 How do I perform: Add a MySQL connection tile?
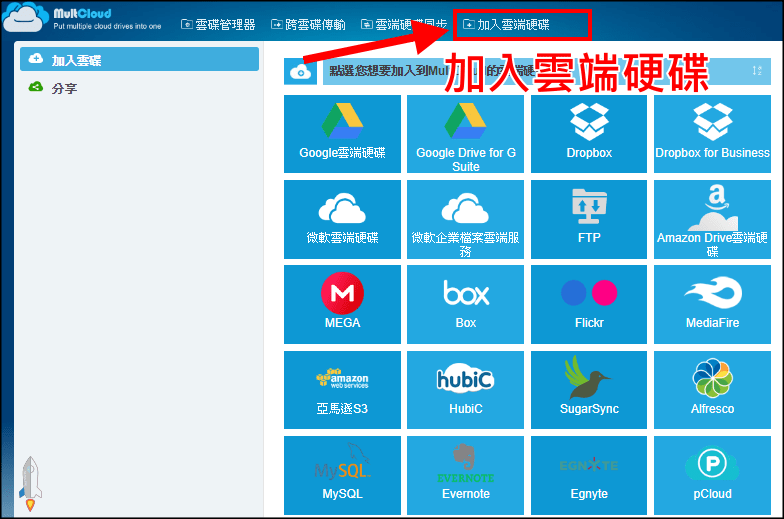point(342,476)
